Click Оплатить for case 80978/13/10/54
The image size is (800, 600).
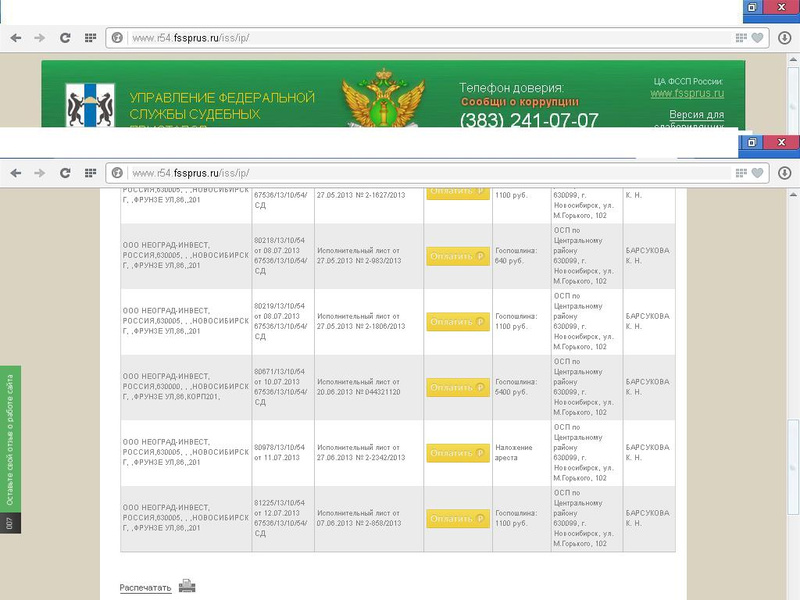click(458, 453)
